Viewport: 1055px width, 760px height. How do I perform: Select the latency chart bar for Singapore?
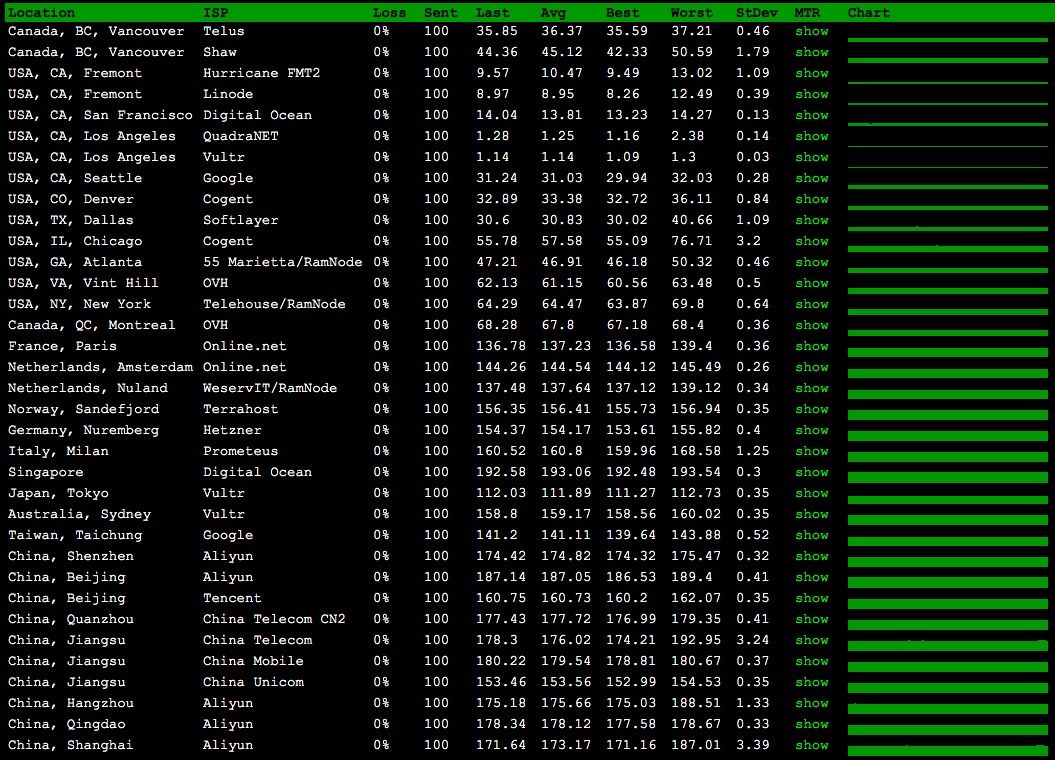[947, 478]
